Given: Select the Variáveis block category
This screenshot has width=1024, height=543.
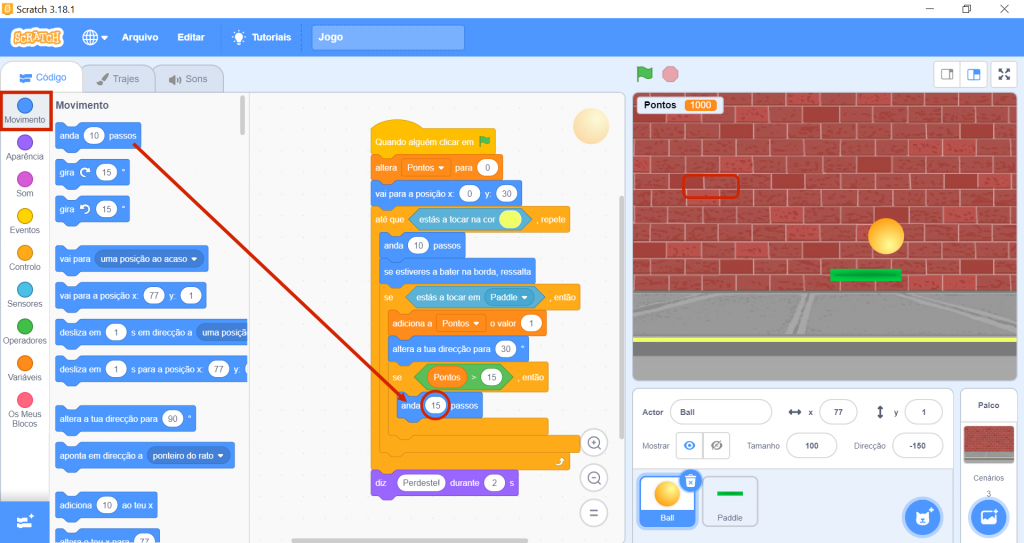Looking at the screenshot, I should coord(25,368).
